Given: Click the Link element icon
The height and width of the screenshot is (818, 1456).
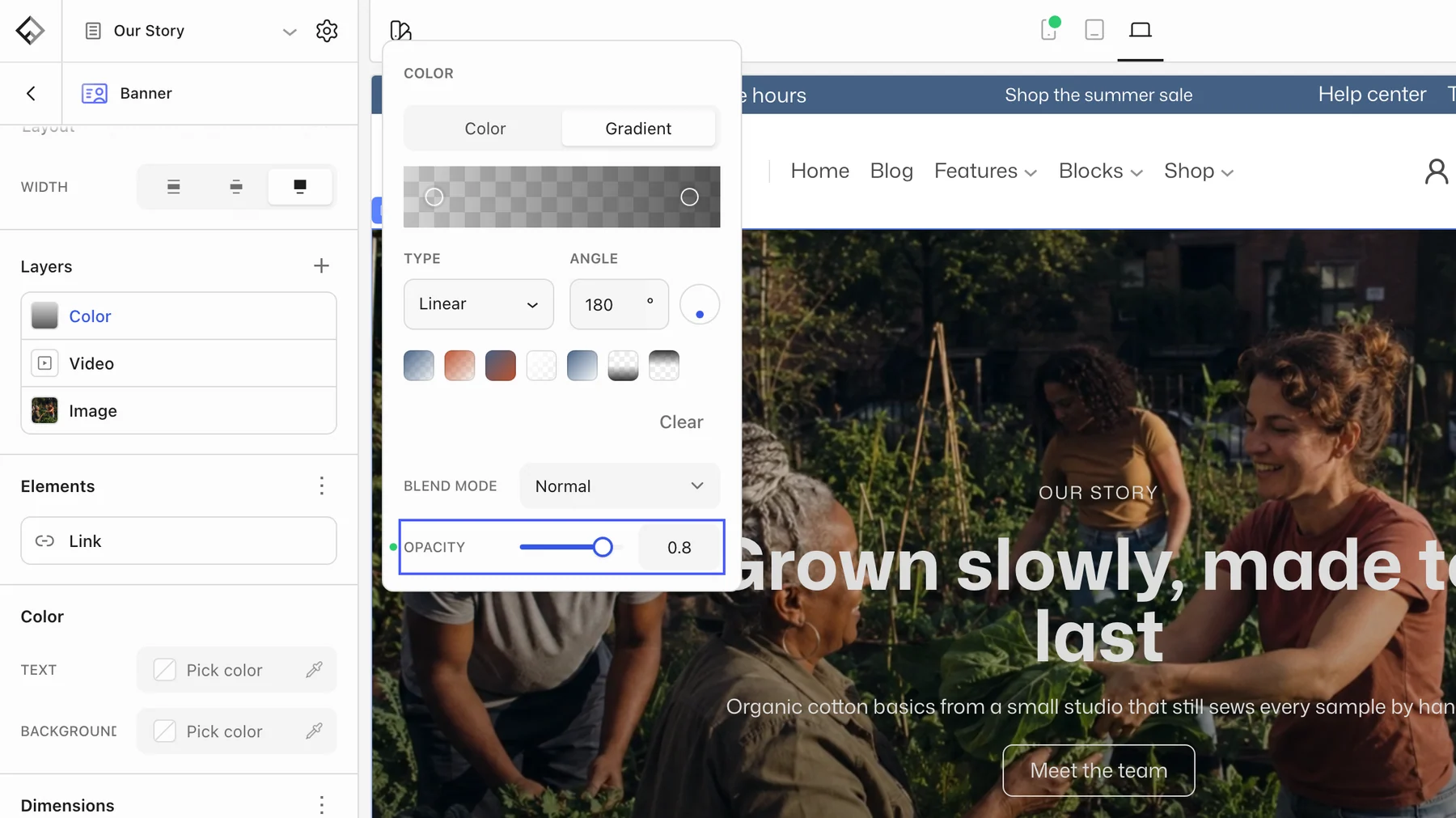Looking at the screenshot, I should coord(44,540).
